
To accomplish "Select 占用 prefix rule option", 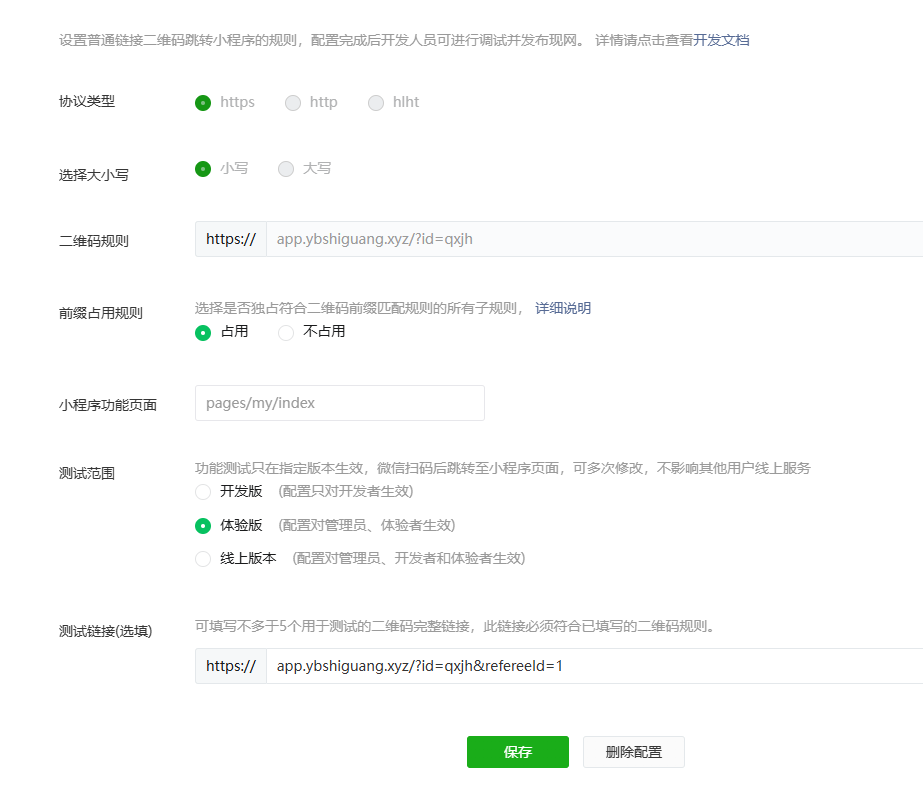I will 203,333.
